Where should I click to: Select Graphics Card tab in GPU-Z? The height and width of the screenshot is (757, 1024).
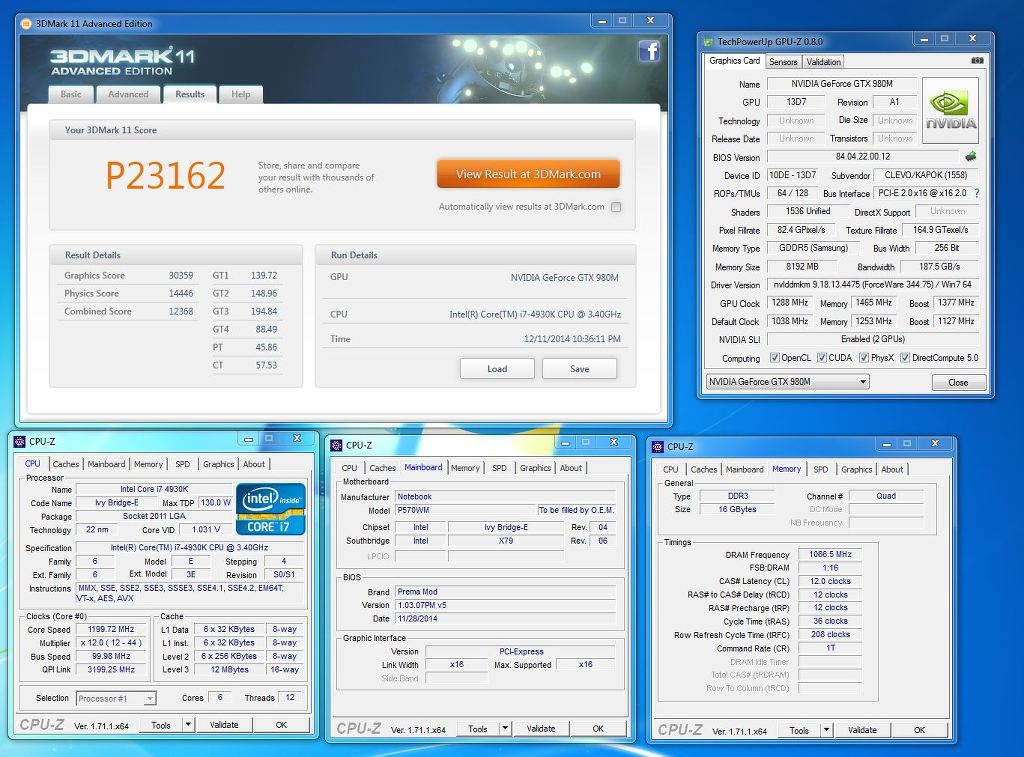point(735,61)
